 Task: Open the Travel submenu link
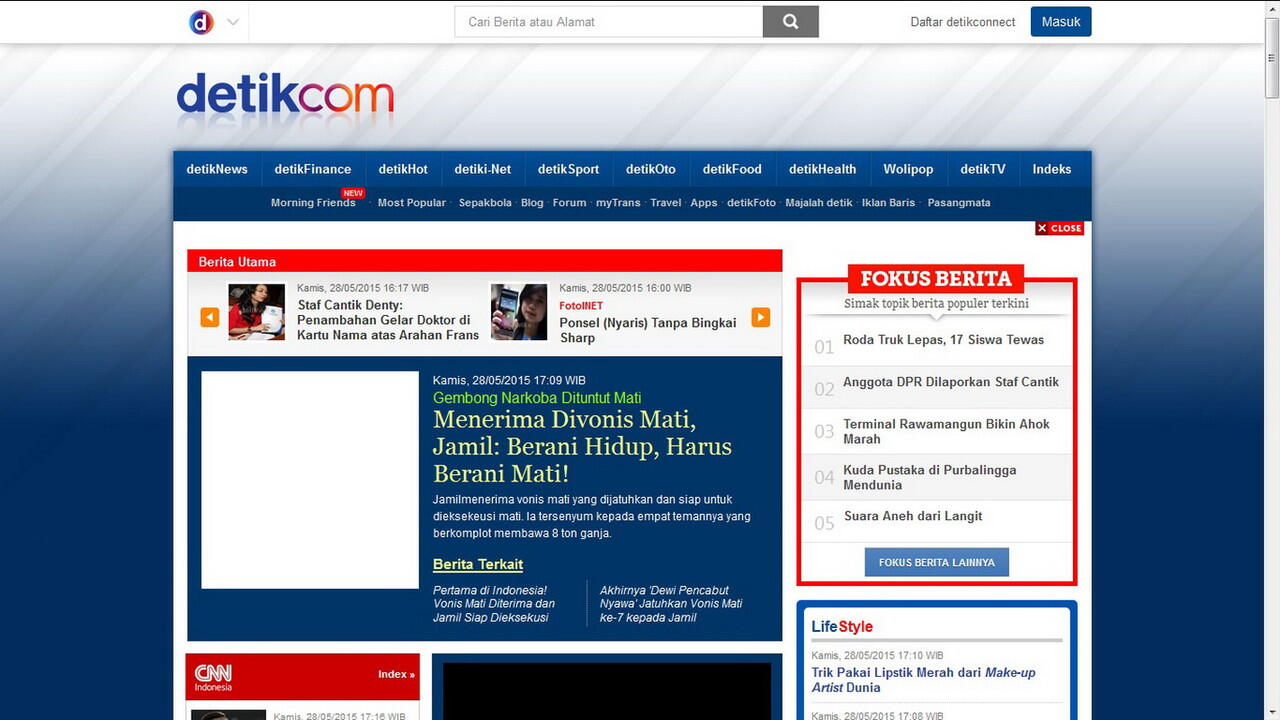pos(665,203)
